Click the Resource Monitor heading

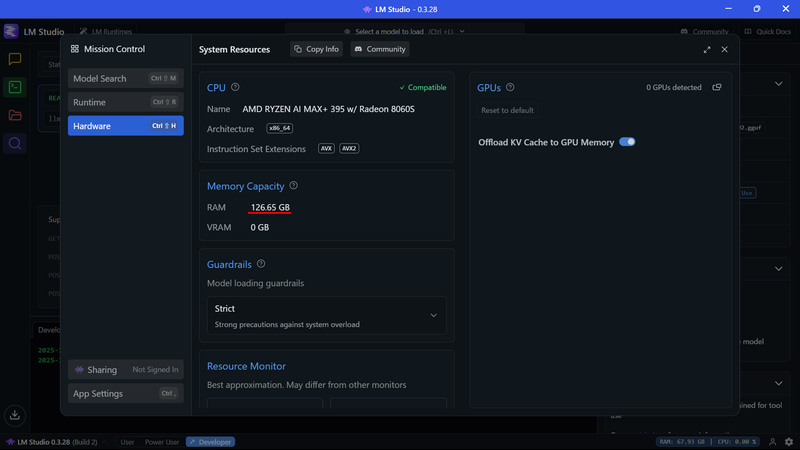coord(246,366)
